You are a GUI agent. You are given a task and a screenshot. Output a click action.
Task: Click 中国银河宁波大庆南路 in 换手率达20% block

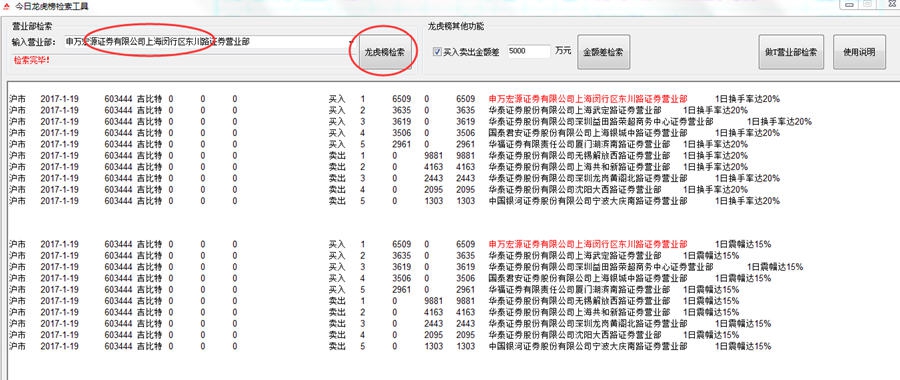(x=588, y=201)
